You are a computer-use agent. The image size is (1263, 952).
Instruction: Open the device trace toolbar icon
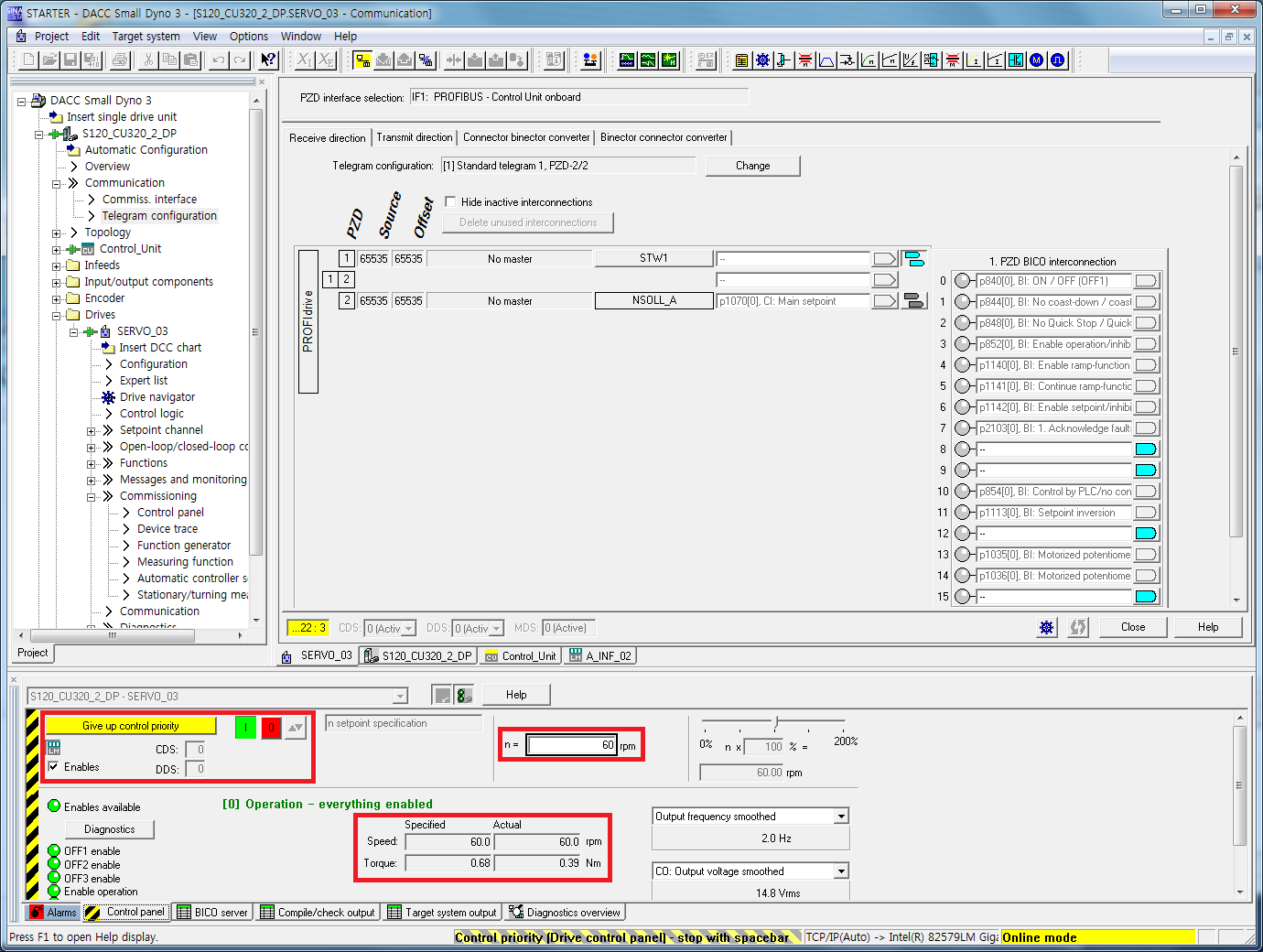[627, 60]
